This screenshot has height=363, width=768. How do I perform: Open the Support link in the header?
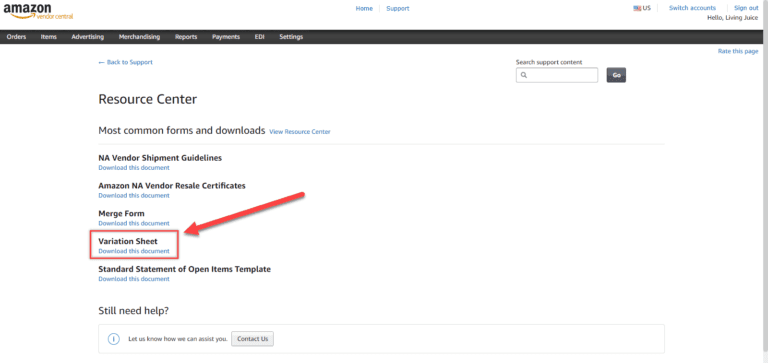click(x=398, y=8)
